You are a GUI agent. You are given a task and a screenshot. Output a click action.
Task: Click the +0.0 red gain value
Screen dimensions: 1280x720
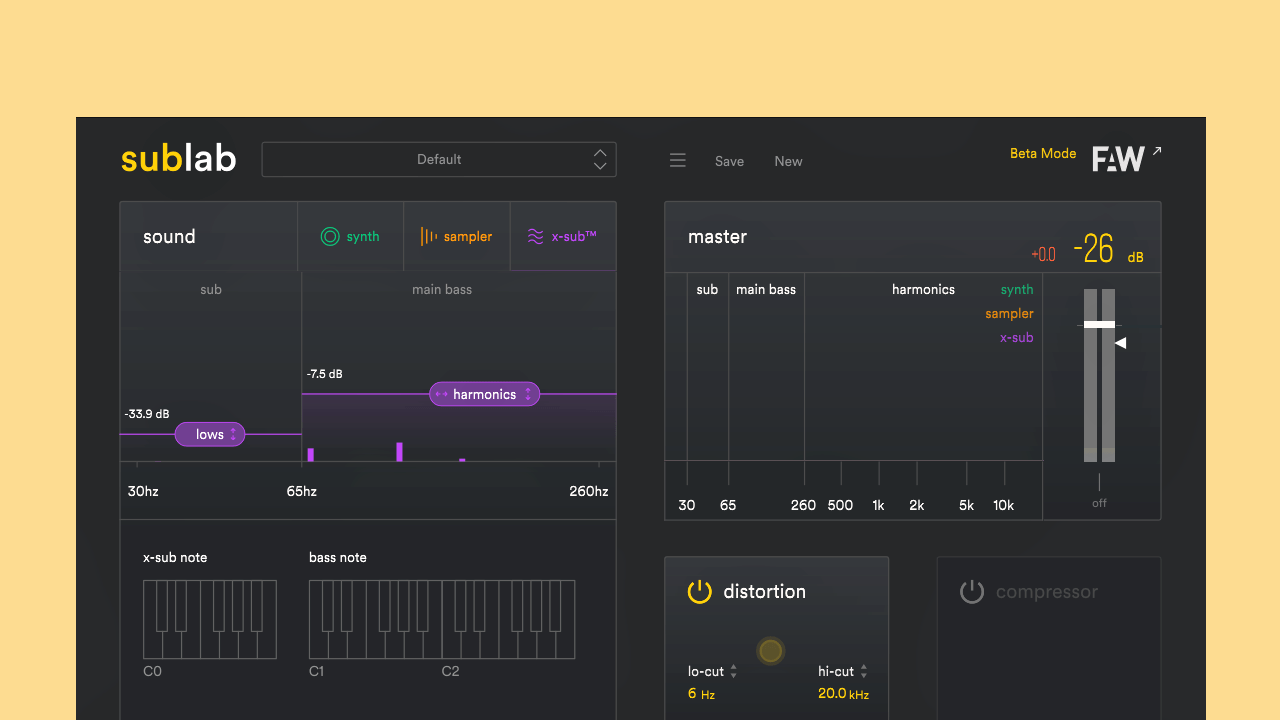coord(1043,254)
